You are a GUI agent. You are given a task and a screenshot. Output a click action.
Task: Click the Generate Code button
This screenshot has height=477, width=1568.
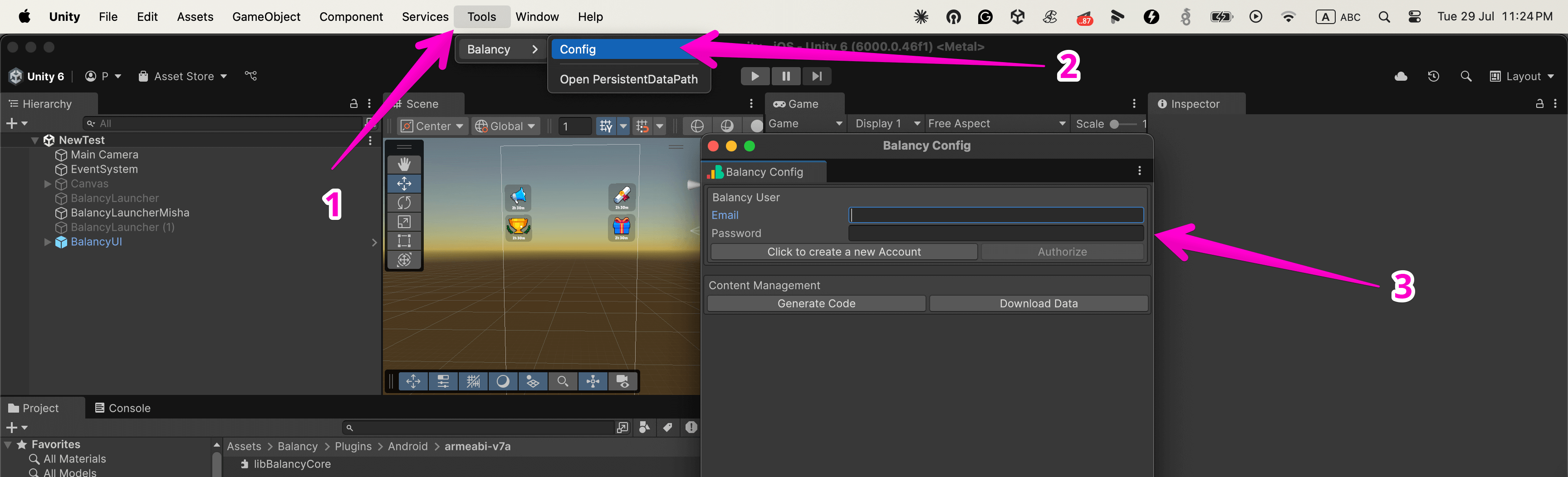816,304
